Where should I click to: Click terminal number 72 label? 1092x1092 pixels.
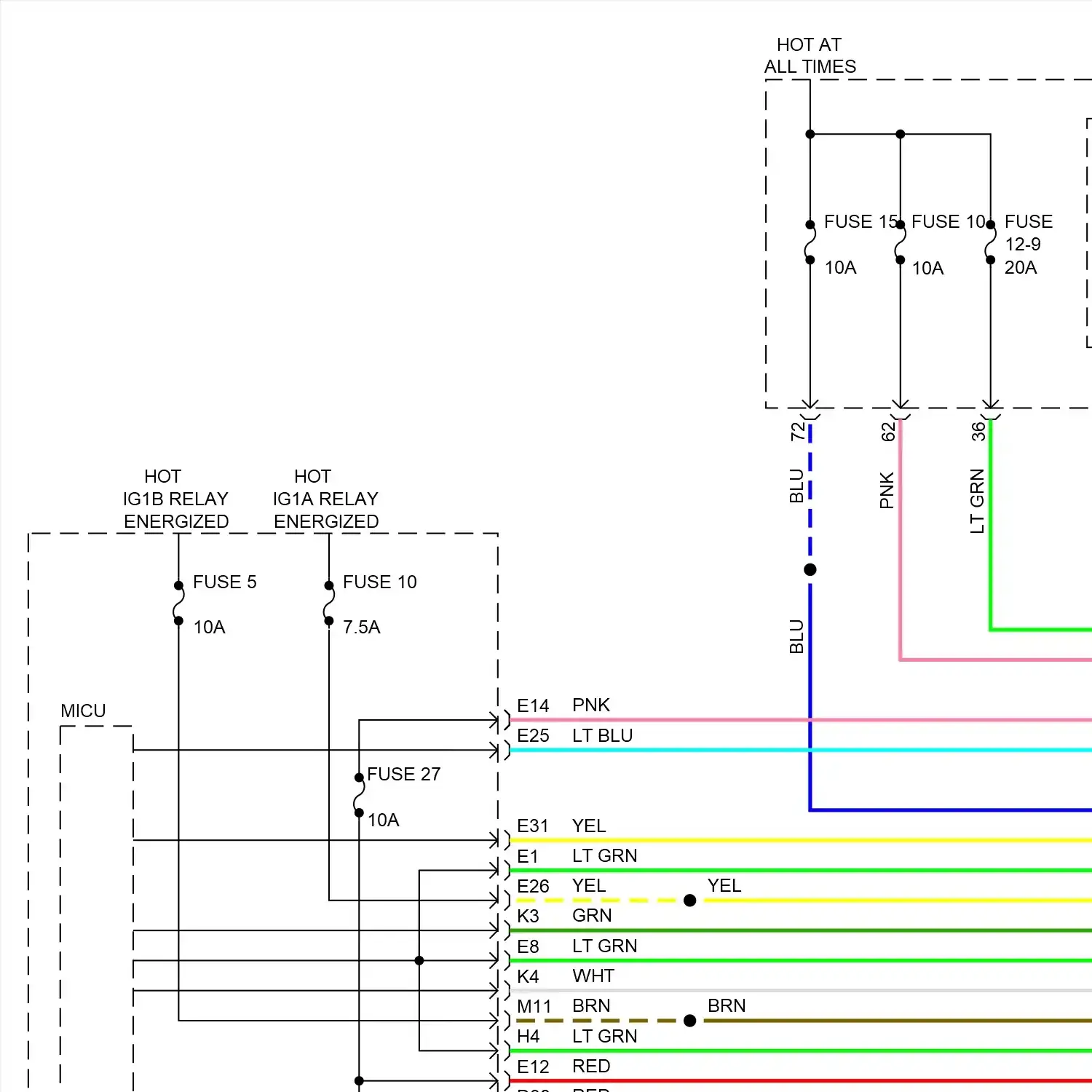click(x=798, y=431)
